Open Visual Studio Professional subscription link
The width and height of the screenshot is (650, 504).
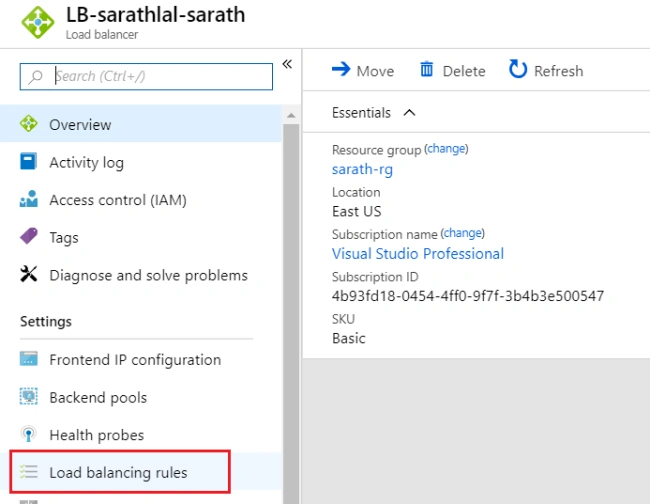[x=418, y=253]
